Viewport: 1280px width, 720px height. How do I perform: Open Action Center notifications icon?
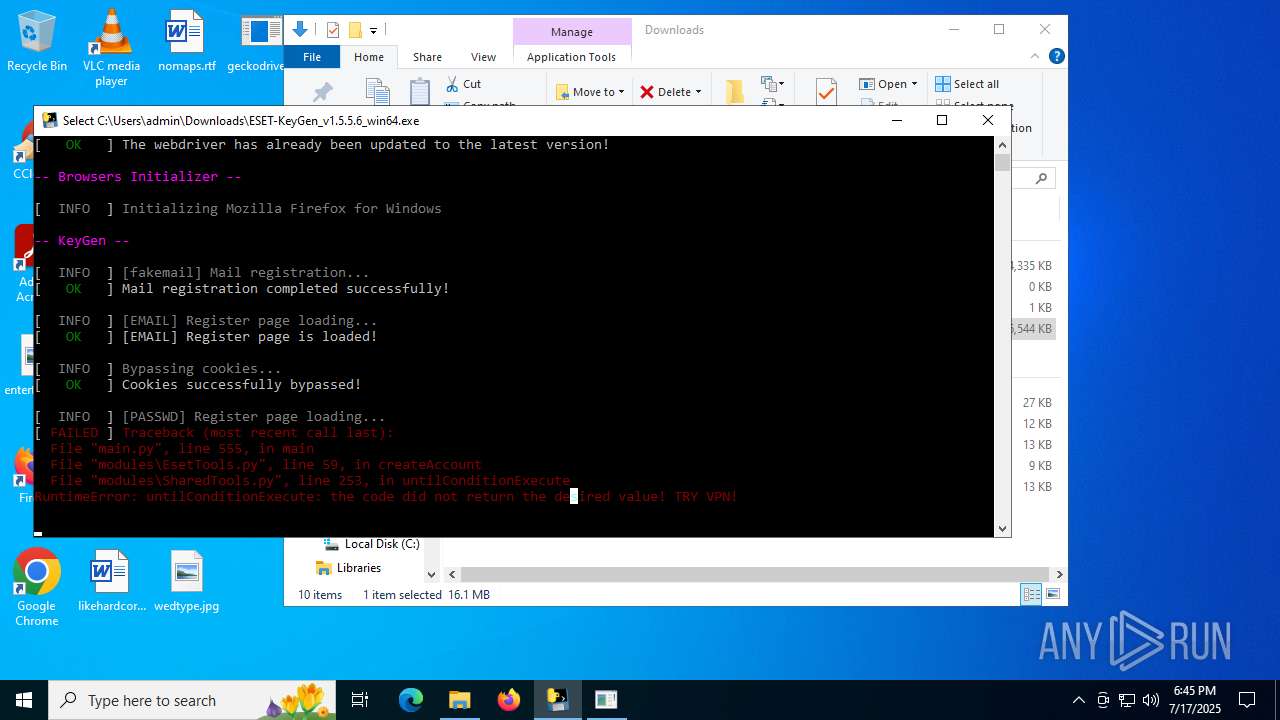[x=1247, y=700]
